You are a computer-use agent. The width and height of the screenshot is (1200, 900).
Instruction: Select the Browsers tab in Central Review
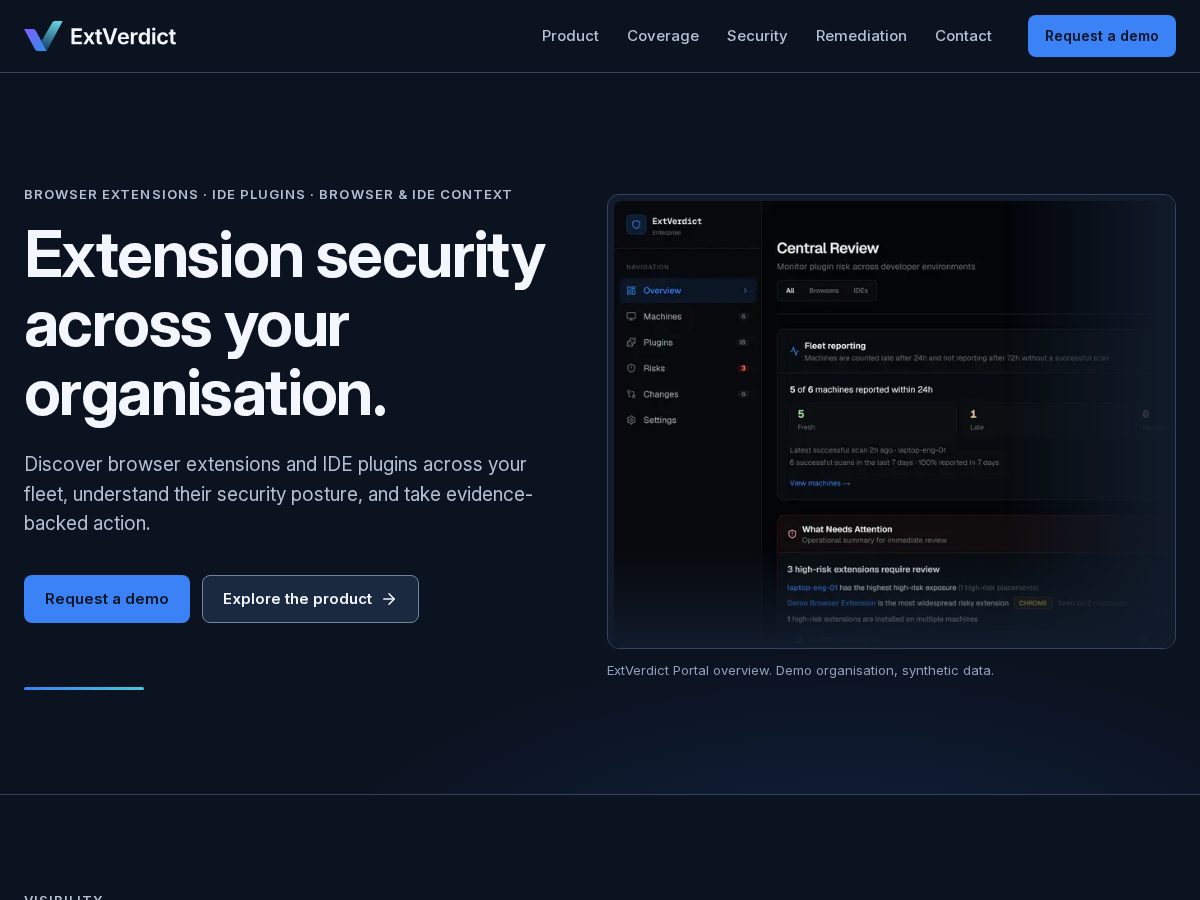coord(824,291)
